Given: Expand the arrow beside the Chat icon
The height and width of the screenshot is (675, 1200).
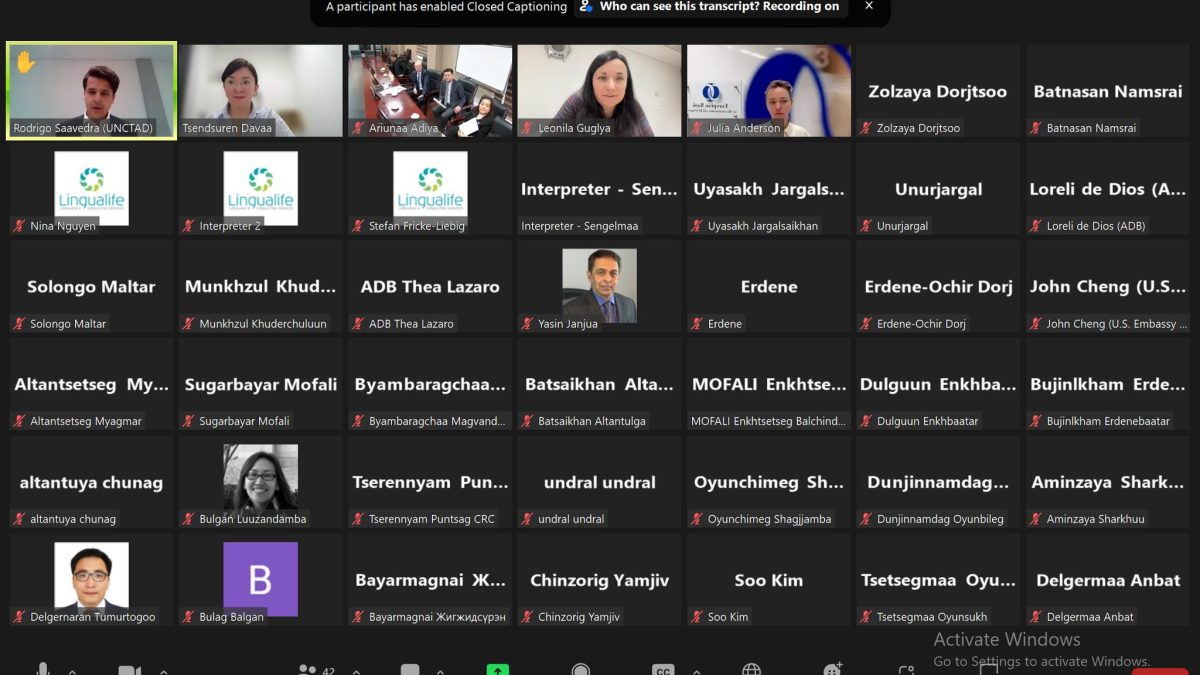Looking at the screenshot, I should 441,671.
